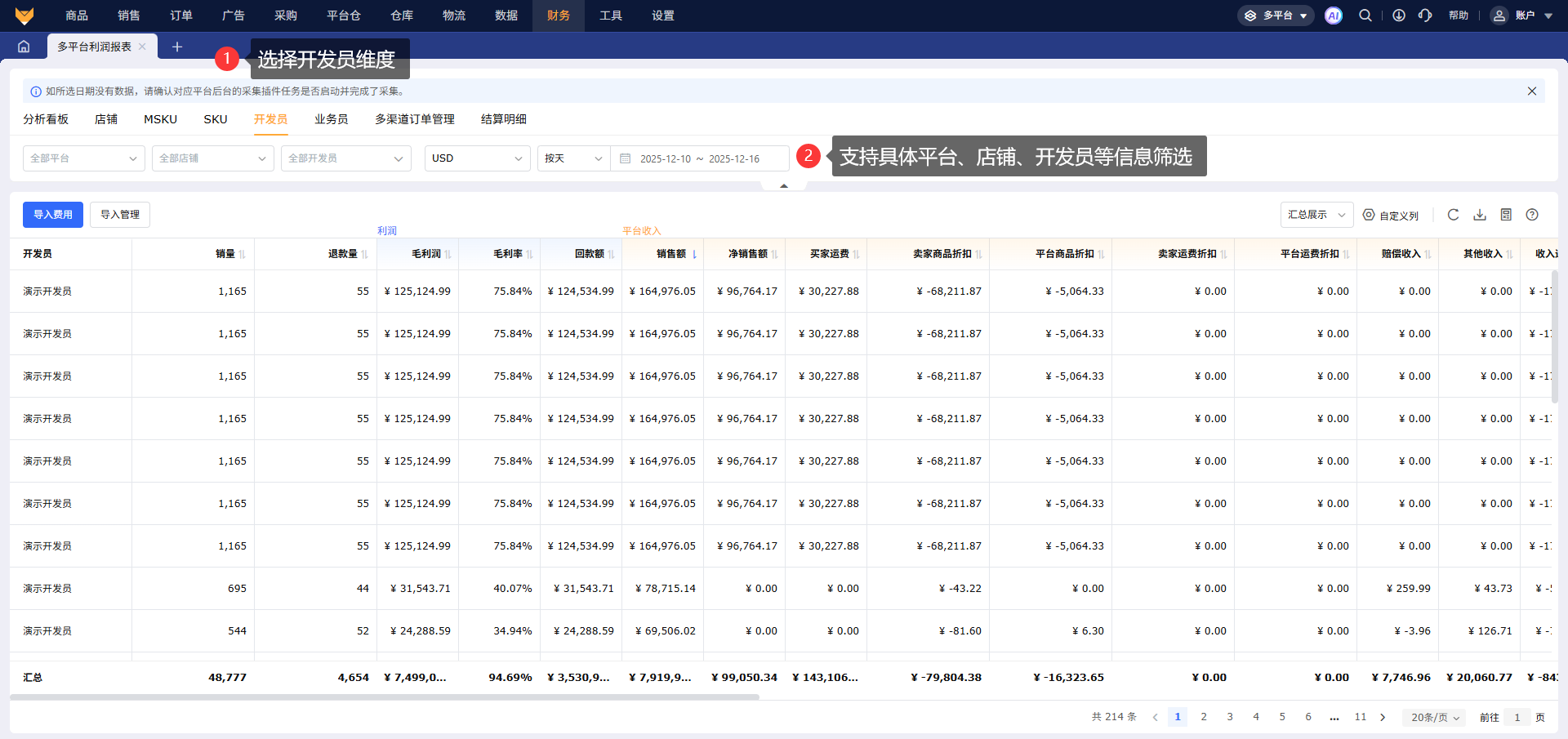Screen dimensions: 1568x739
Task: Expand the 全部平台 dropdown
Action: 83,158
